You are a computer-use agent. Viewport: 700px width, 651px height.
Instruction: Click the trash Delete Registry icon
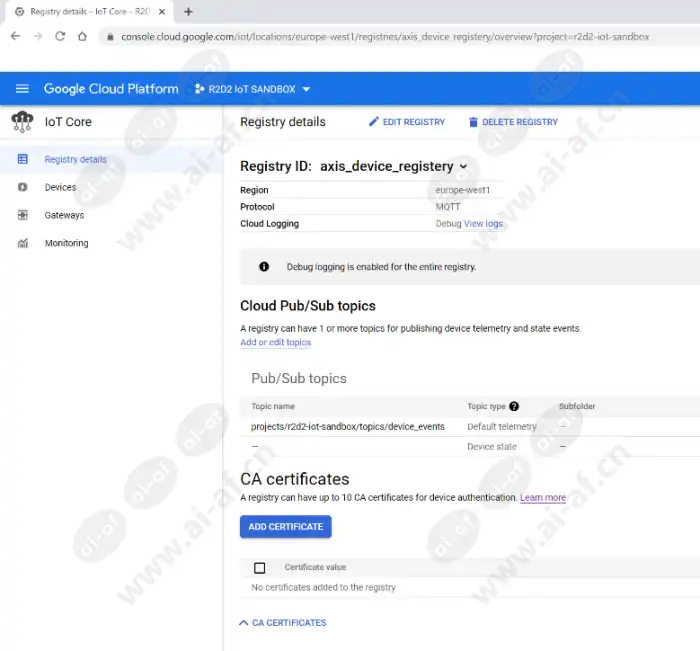(473, 122)
